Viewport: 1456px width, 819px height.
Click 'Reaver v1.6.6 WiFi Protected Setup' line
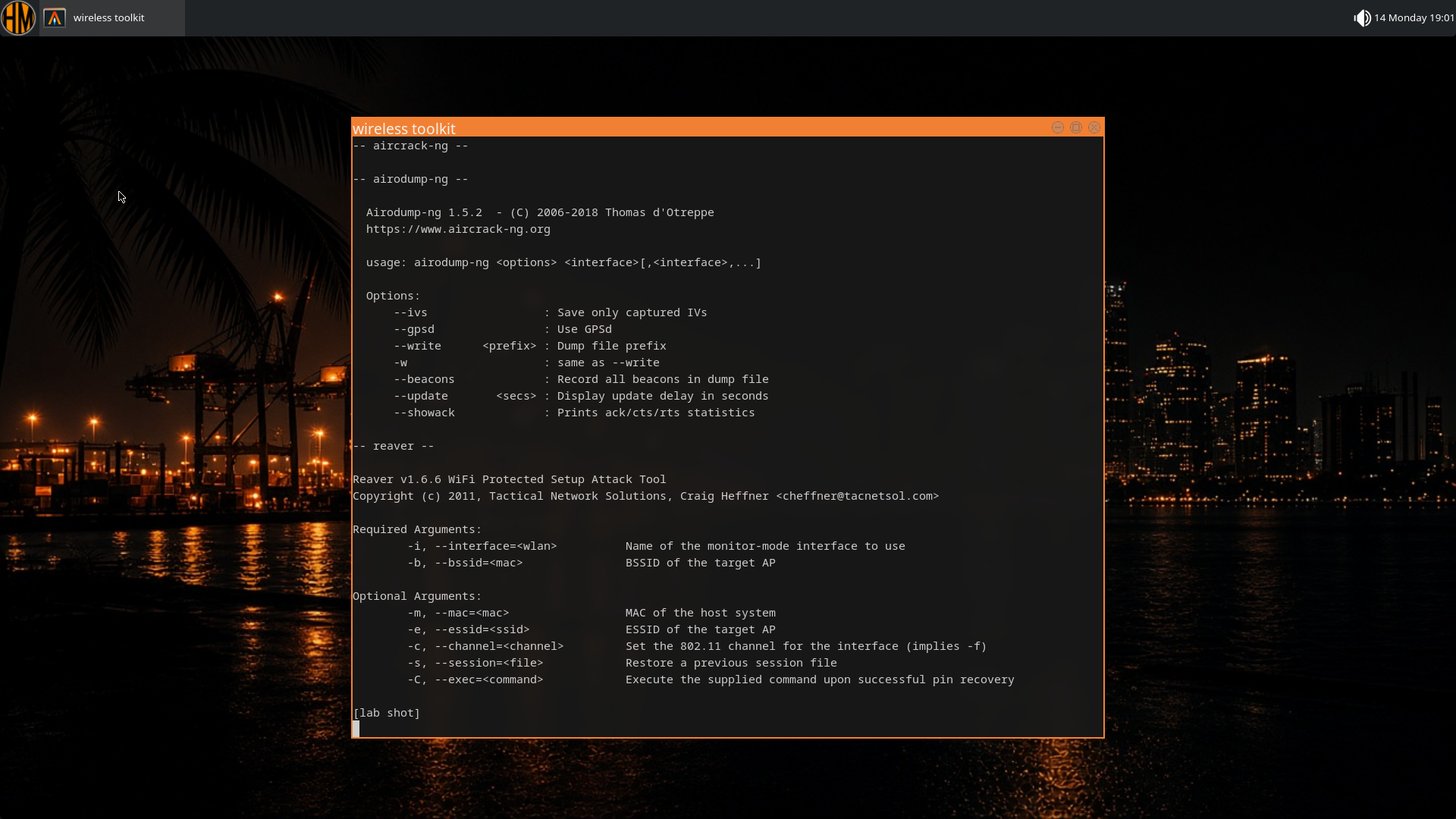tap(509, 479)
